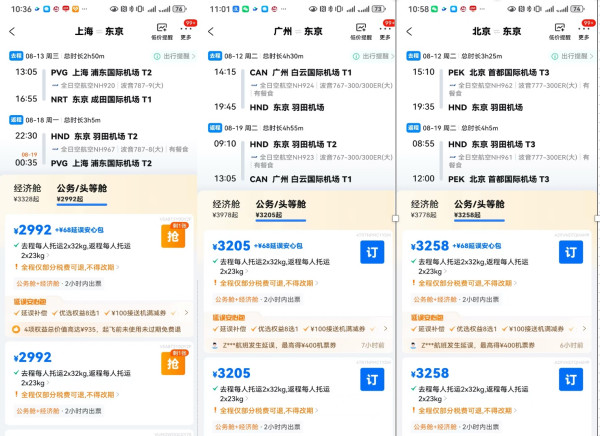
Task: Tap +¥68延误安心包 next to ¥3258
Action: click(x=477, y=246)
